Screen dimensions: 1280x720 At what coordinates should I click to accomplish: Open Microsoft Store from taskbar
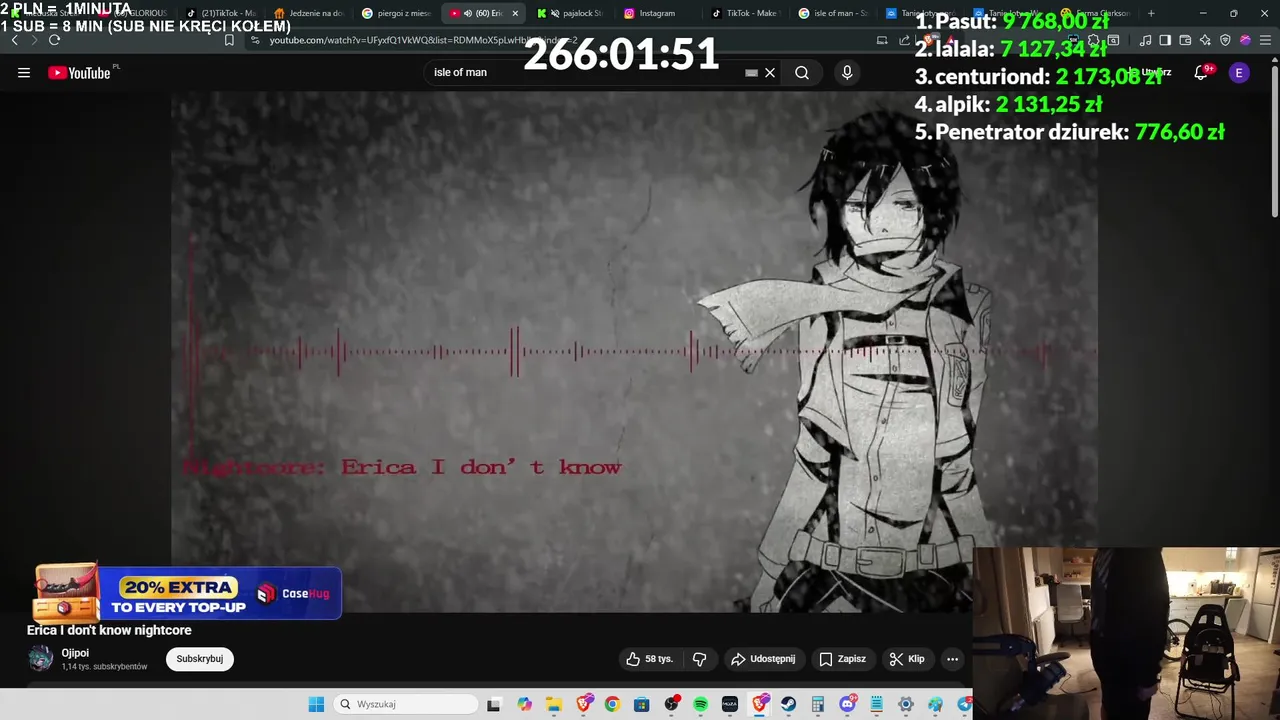642,704
